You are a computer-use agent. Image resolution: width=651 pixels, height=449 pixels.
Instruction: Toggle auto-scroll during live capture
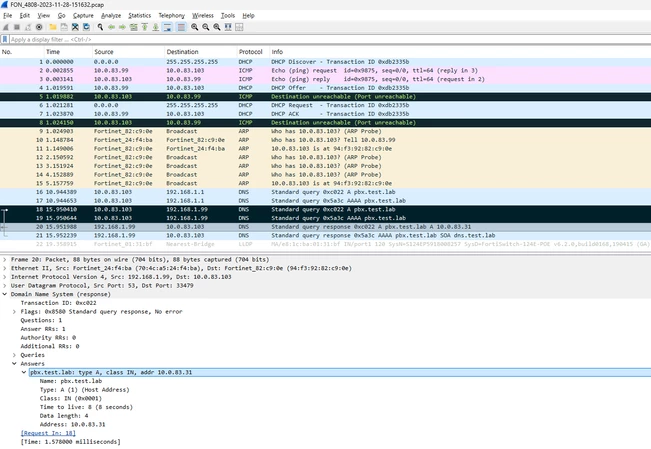pos(167,27)
